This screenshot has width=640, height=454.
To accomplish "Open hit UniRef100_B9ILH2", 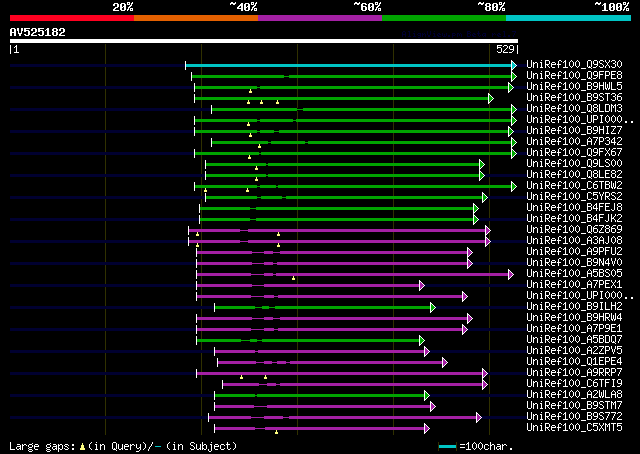I will click(x=574, y=307).
